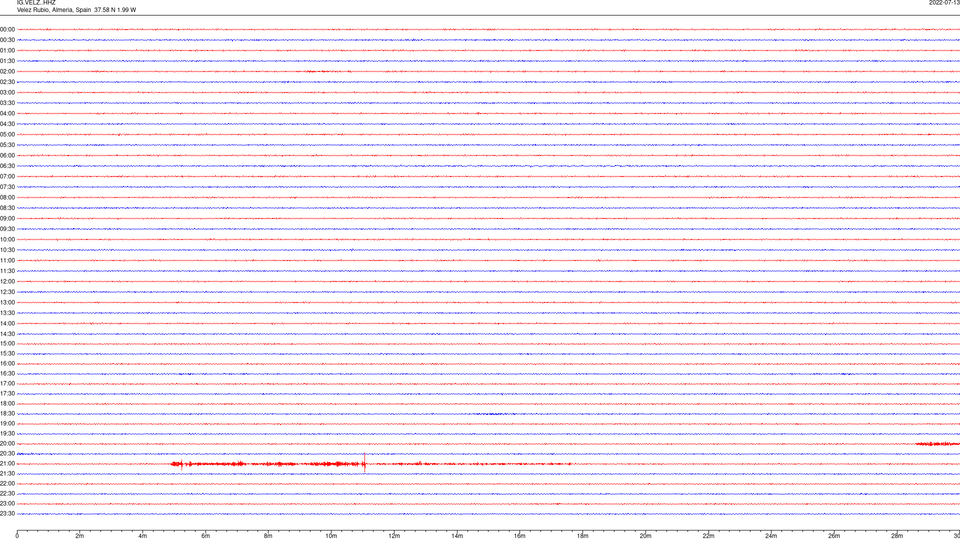The image size is (960, 540).
Task: Click the 20:30 time label
Action: (x=7, y=454)
